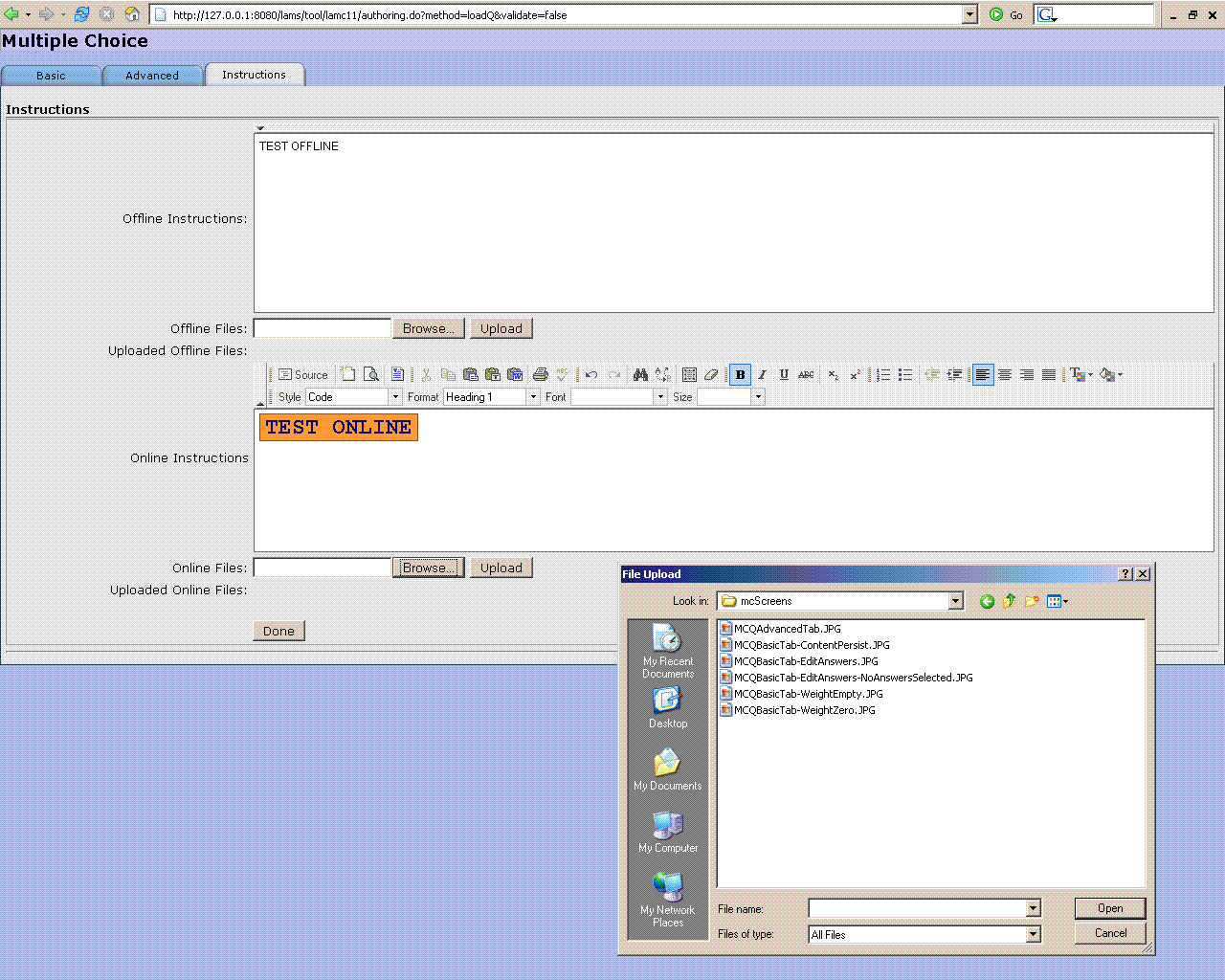Click the Print icon in editor toolbar
This screenshot has height=980, width=1225.
tap(540, 375)
